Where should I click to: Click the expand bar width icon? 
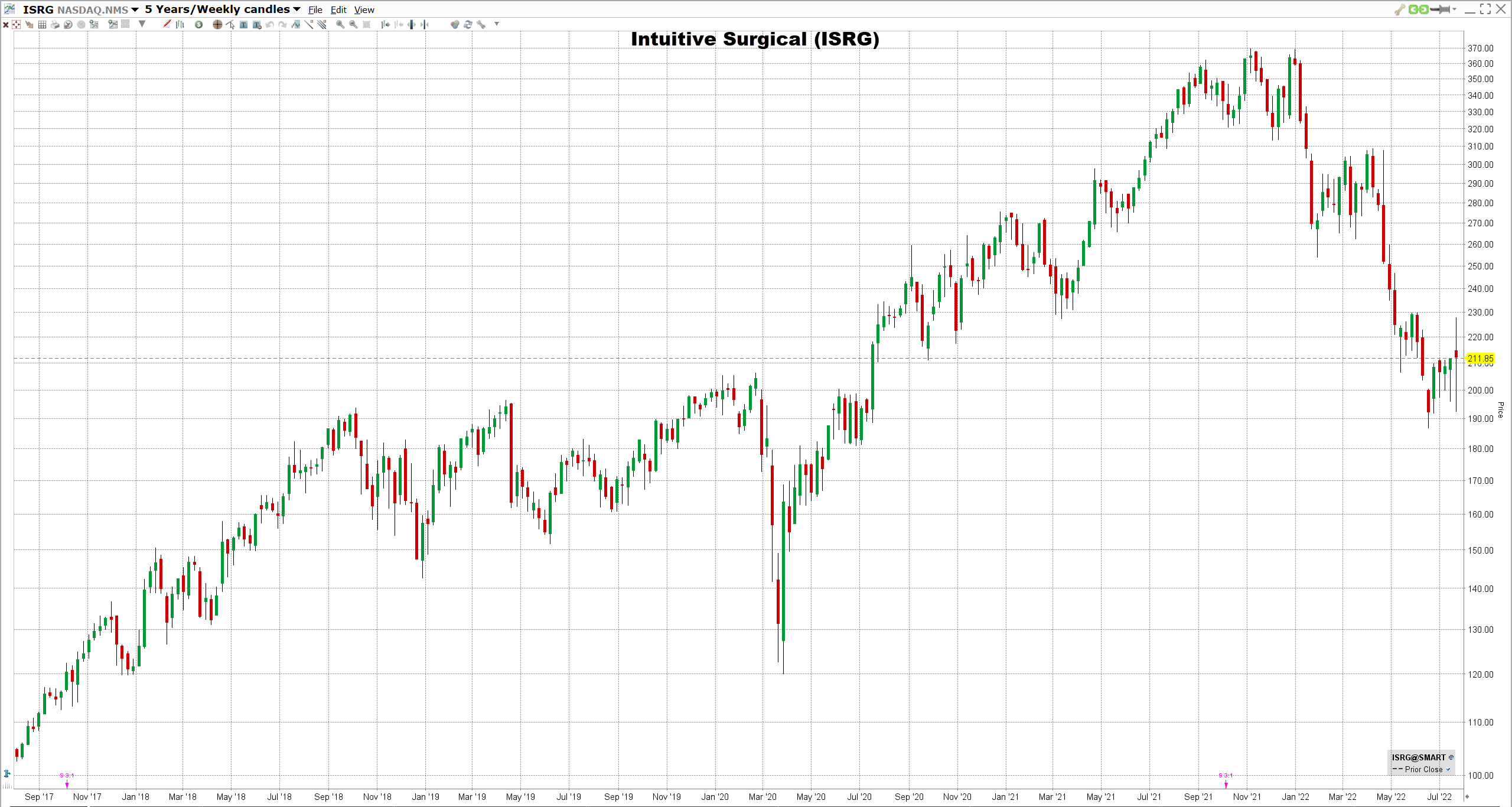point(411,25)
